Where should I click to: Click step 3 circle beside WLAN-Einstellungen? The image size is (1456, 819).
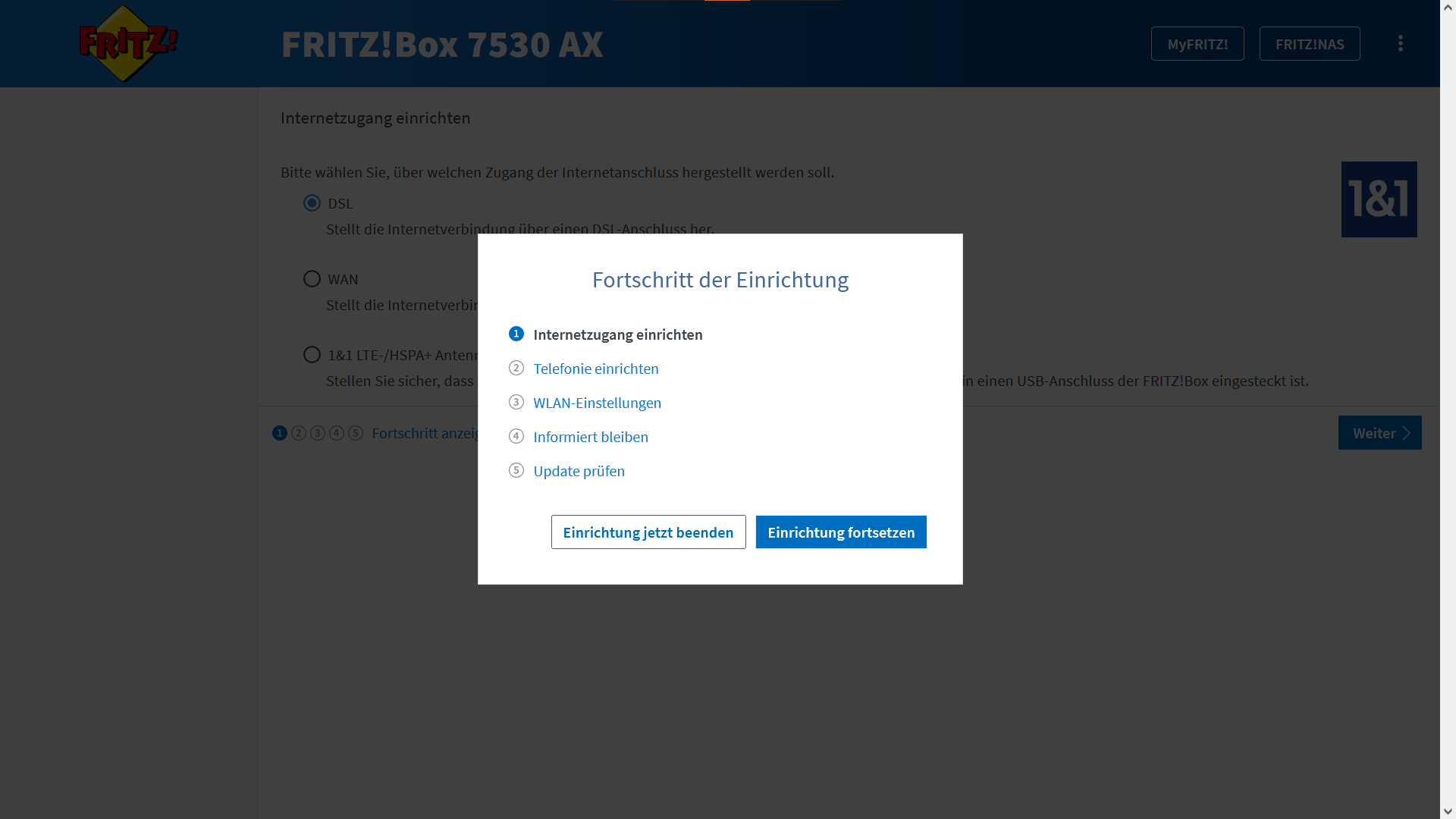click(516, 402)
